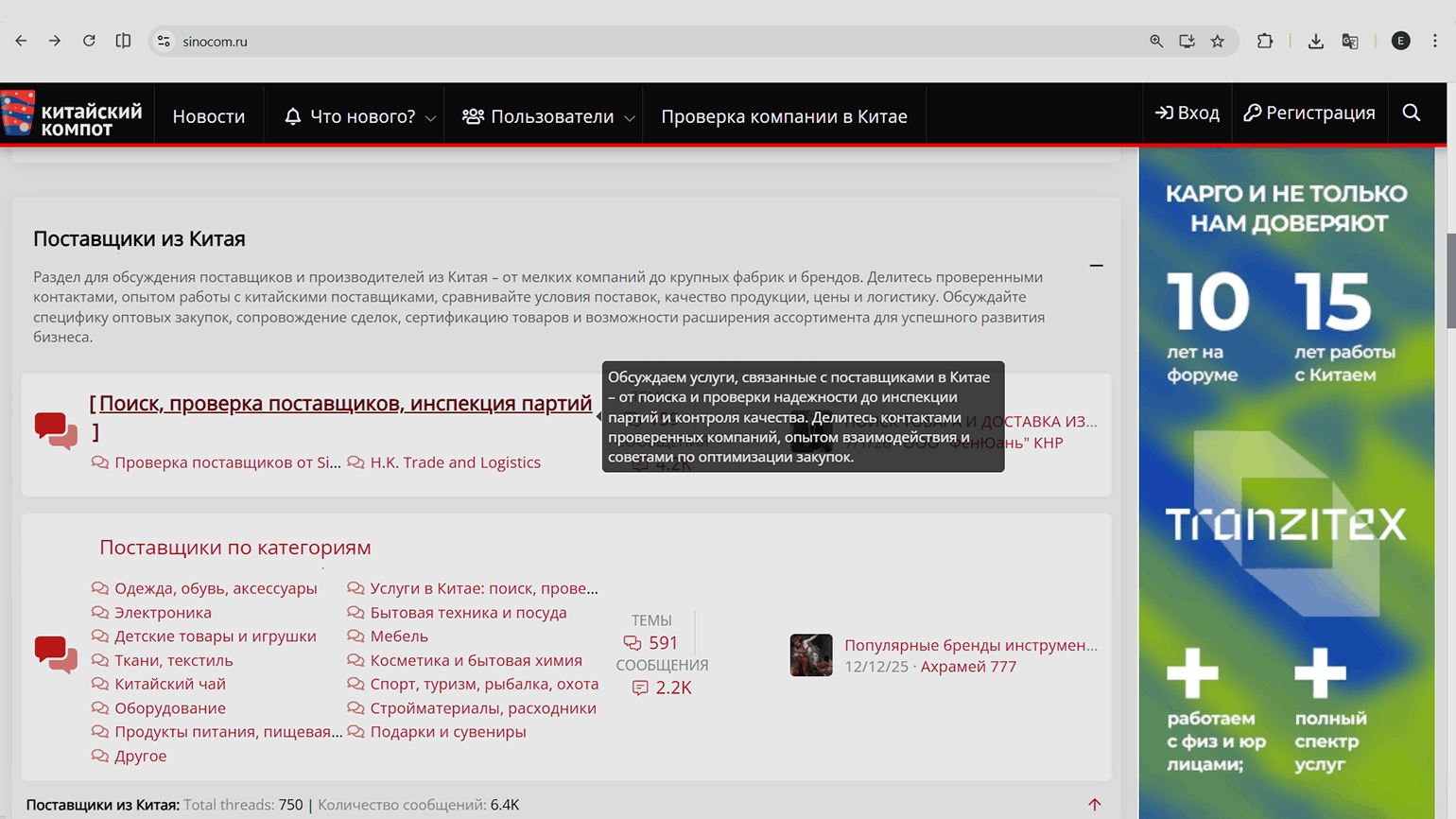Screen dimensions: 1456x819
Task: Click the latest post user avatar thumbnail
Action: (x=811, y=655)
